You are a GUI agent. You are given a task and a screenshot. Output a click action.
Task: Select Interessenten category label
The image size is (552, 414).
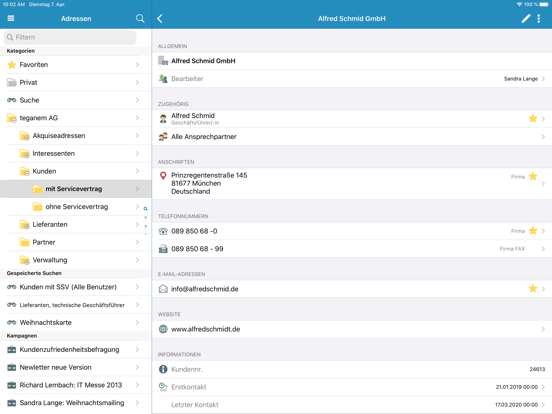[x=54, y=153]
